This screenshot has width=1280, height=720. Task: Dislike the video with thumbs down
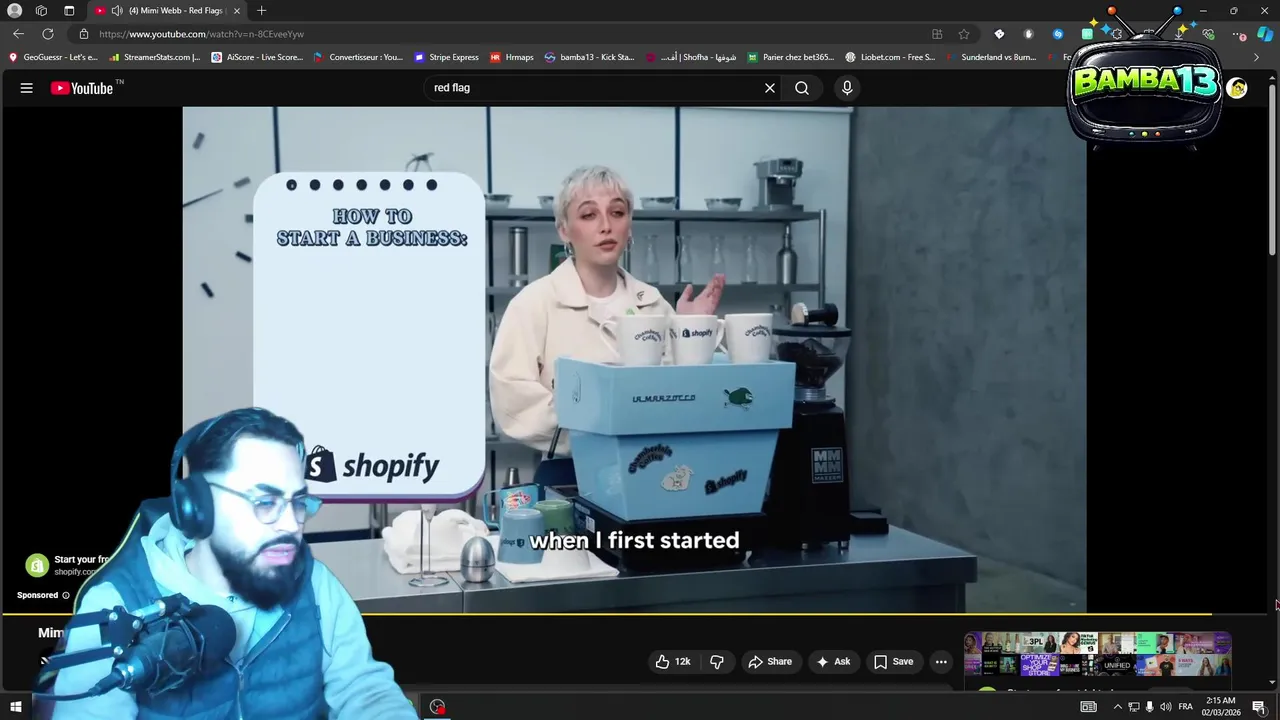[x=717, y=661]
